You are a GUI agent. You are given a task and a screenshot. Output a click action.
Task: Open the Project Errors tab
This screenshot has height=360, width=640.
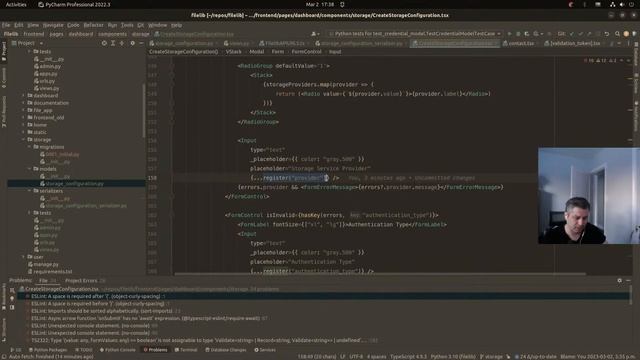tap(85, 280)
